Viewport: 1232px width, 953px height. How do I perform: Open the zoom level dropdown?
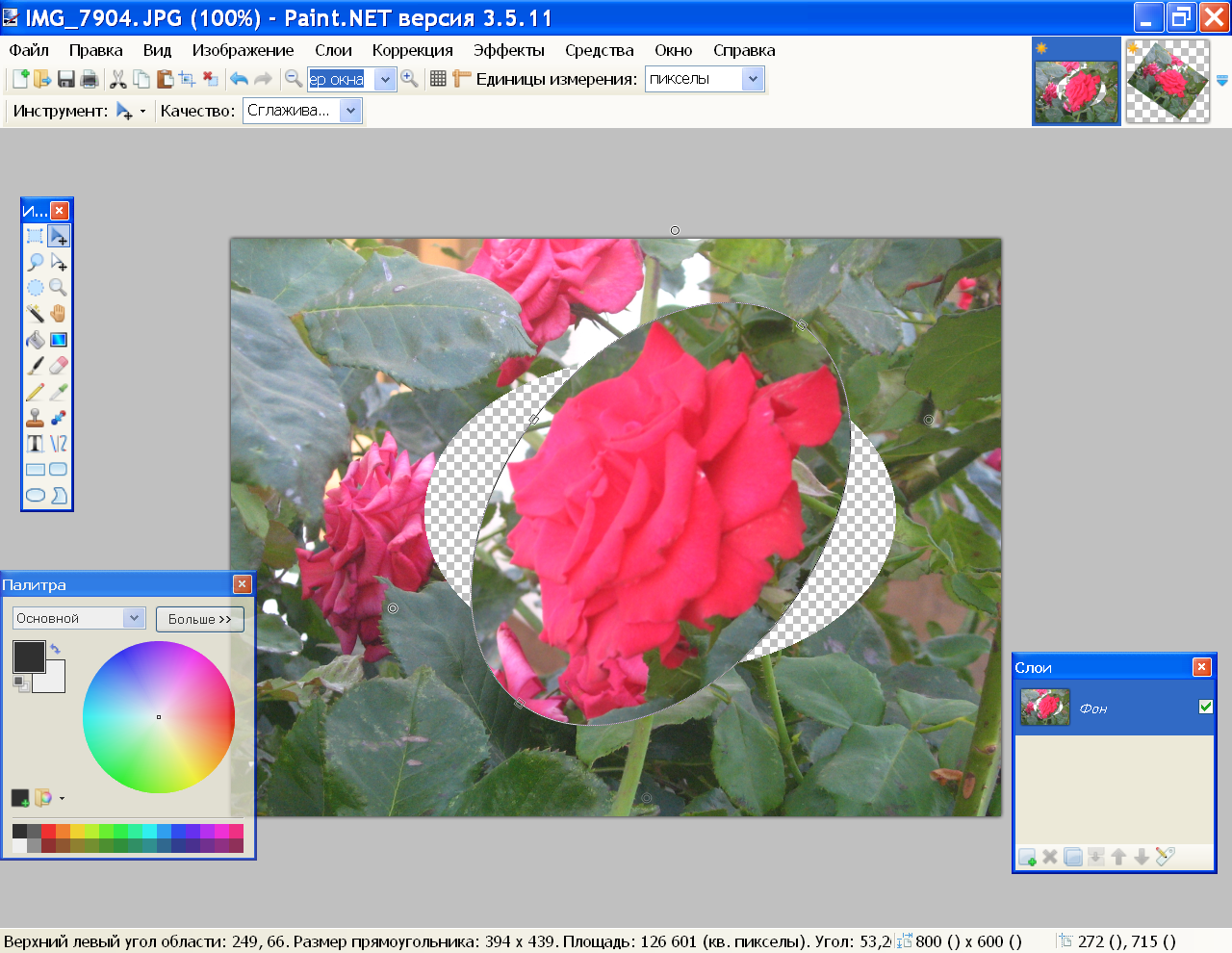(x=385, y=79)
